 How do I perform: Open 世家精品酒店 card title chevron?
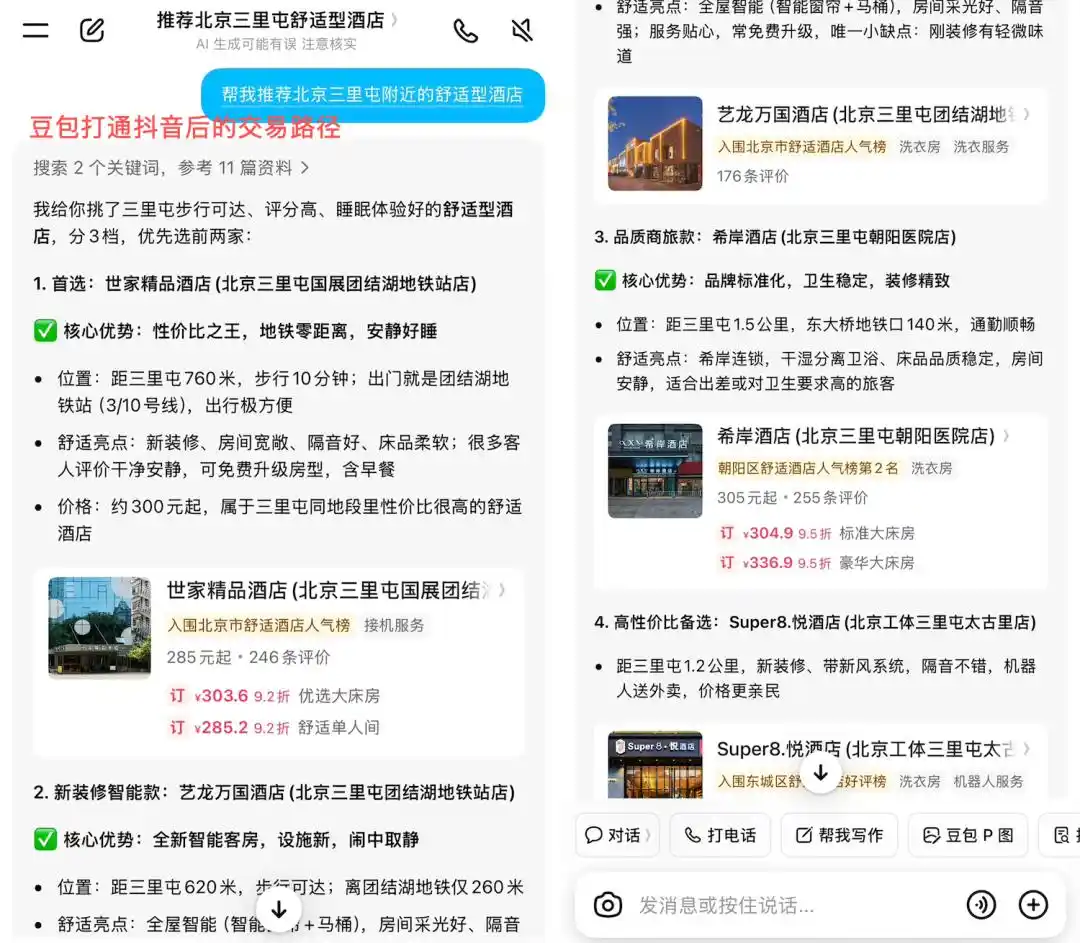(502, 590)
